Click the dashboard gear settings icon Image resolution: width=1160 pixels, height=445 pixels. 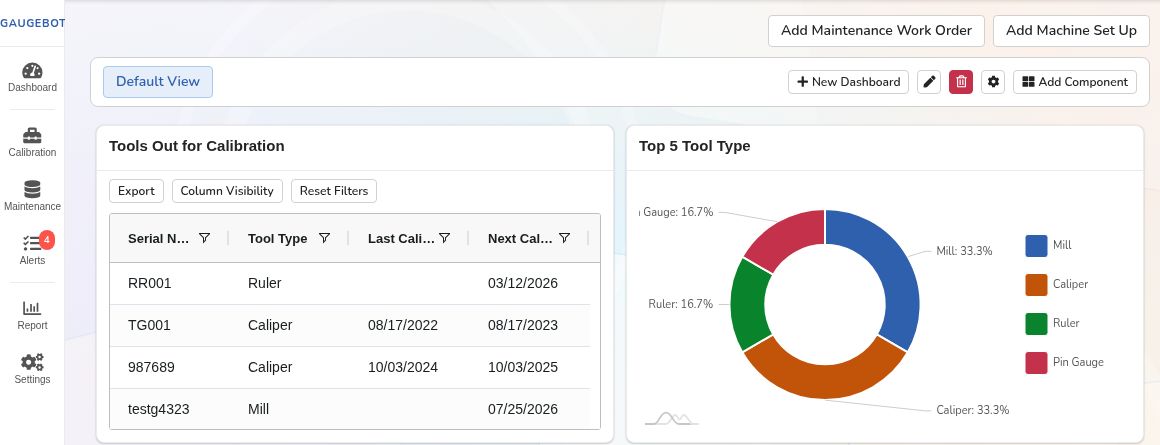click(x=993, y=82)
